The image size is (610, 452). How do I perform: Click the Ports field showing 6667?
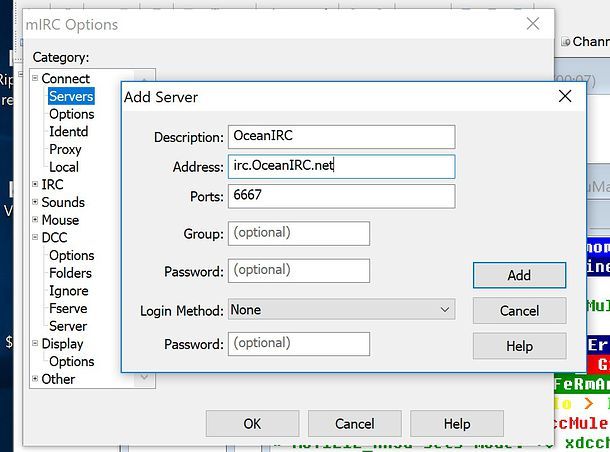pyautogui.click(x=342, y=196)
